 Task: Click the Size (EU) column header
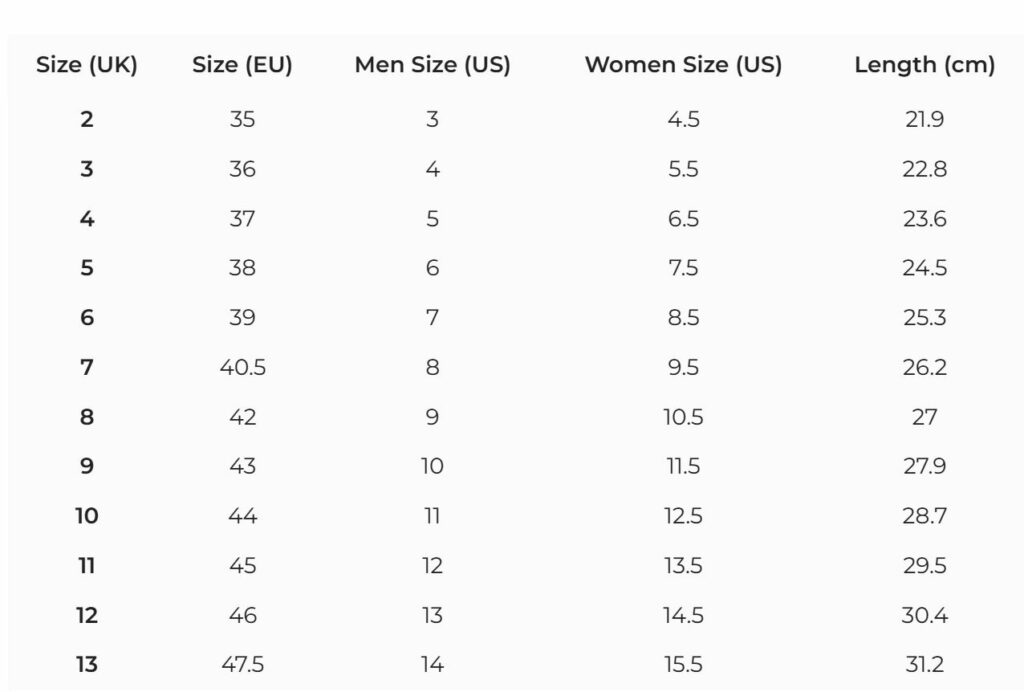click(x=242, y=66)
